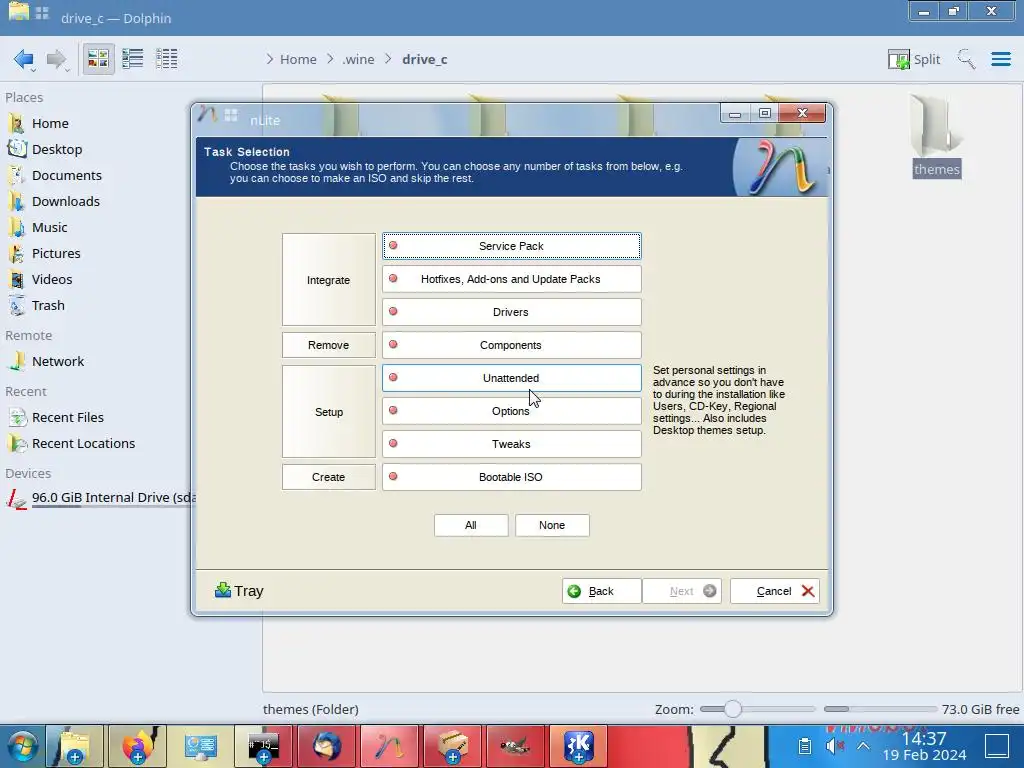
Task: Send nLite to Tray
Action: pos(238,591)
